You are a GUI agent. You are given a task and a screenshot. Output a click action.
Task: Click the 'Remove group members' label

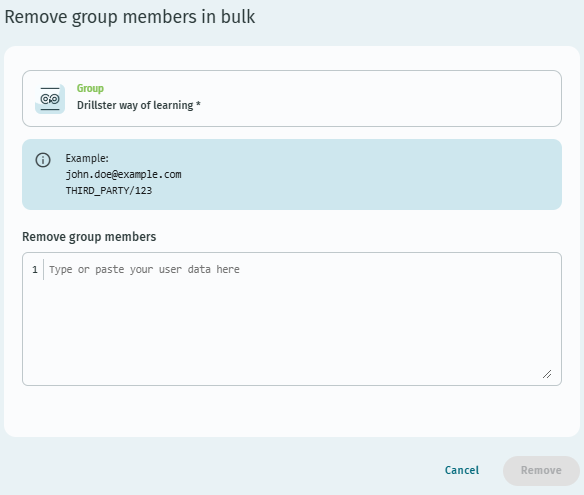tap(89, 237)
